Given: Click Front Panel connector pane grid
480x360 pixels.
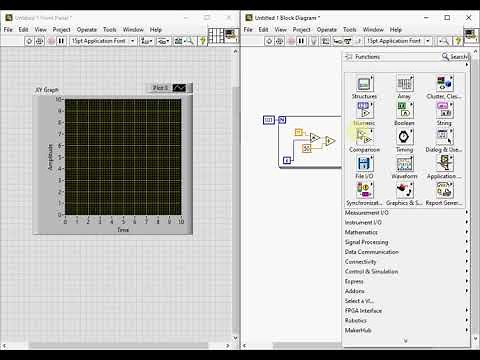Looking at the screenshot, I should pos(215,35).
